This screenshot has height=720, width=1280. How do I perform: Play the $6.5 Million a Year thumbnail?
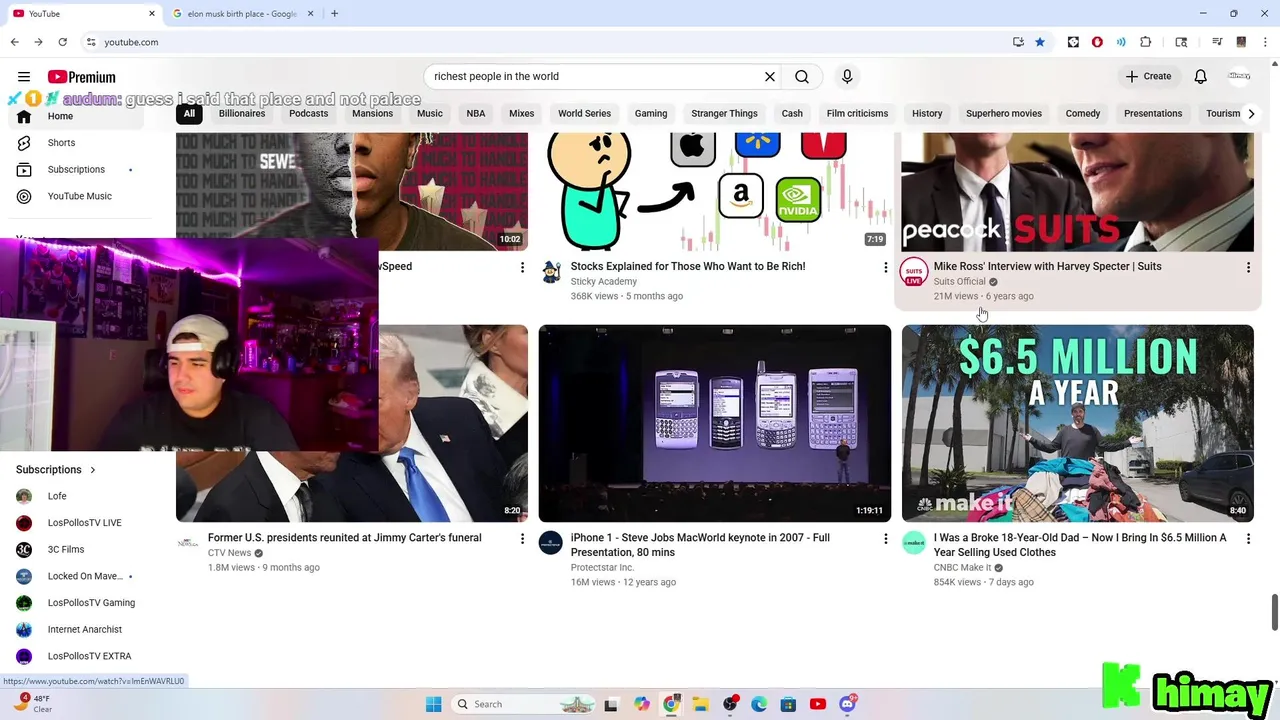click(1078, 423)
